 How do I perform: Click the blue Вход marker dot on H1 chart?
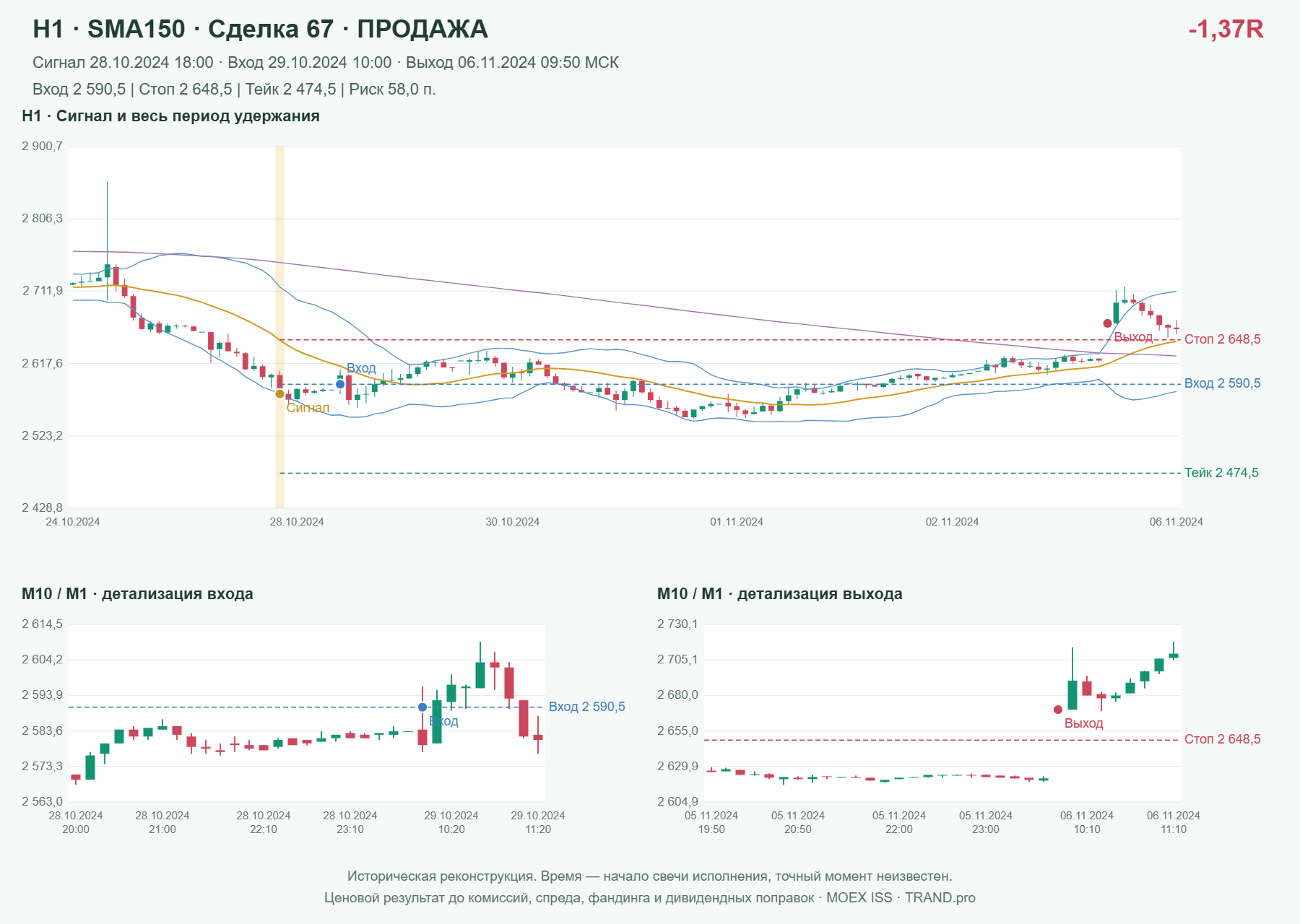340,384
